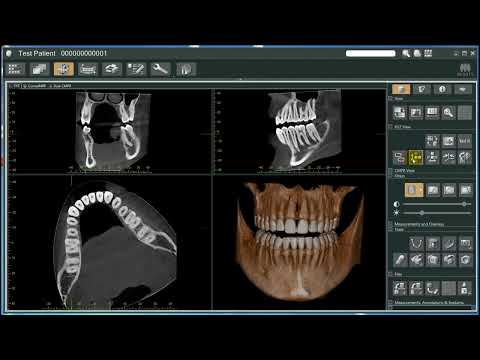Image resolution: width=480 pixels, height=360 pixels.
Task: Click the second icon in Tools bottom row
Action: click(416, 260)
